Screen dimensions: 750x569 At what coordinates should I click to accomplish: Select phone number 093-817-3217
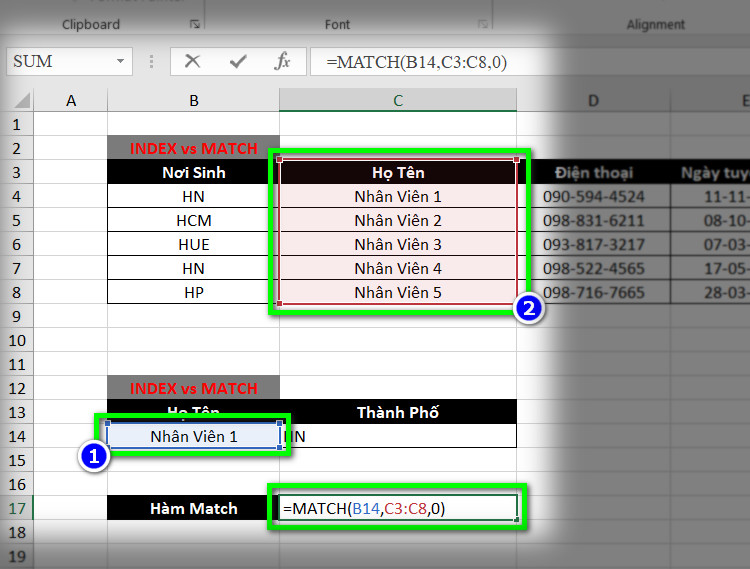[x=594, y=244]
